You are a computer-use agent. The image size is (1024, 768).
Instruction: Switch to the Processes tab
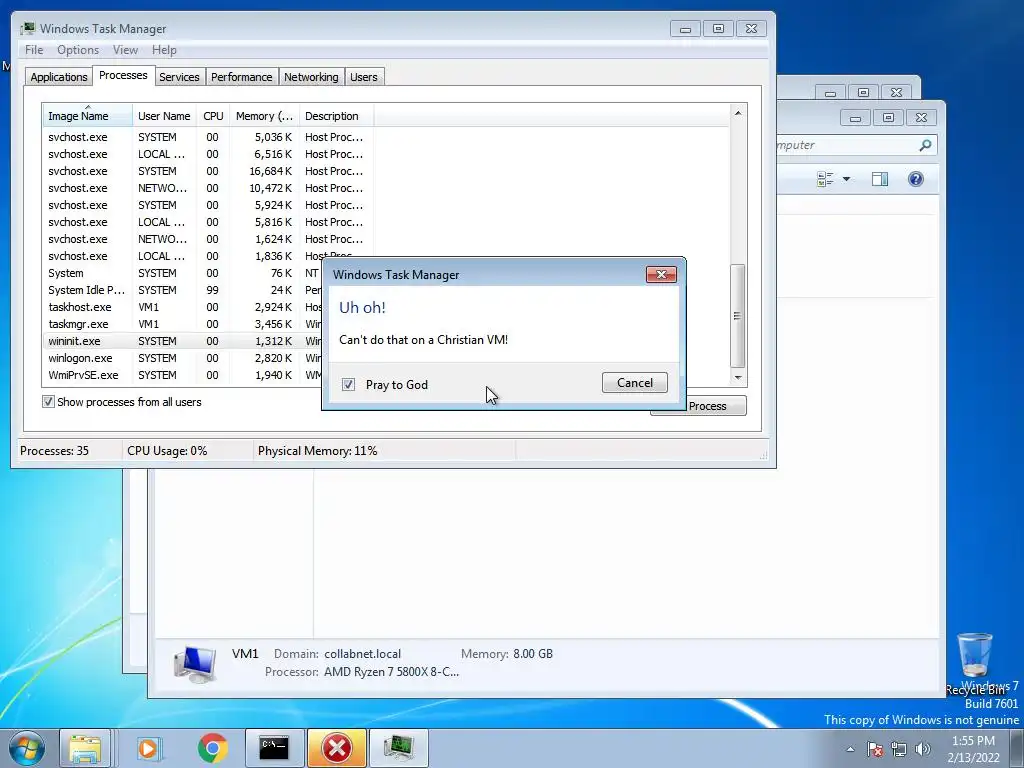coord(123,75)
